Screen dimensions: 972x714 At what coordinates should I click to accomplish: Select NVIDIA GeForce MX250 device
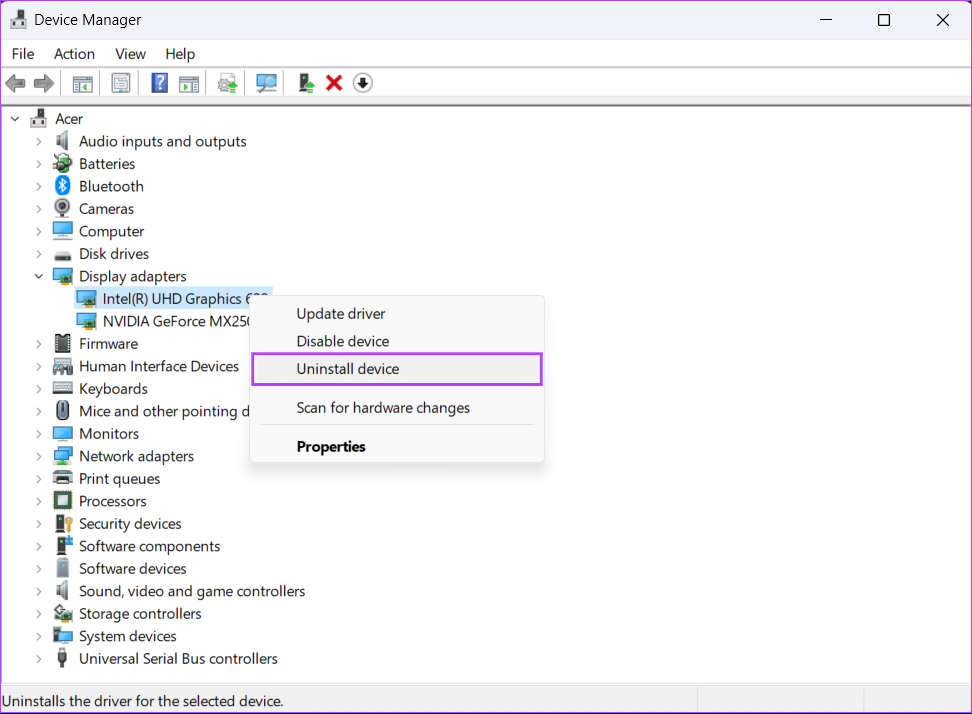click(175, 321)
